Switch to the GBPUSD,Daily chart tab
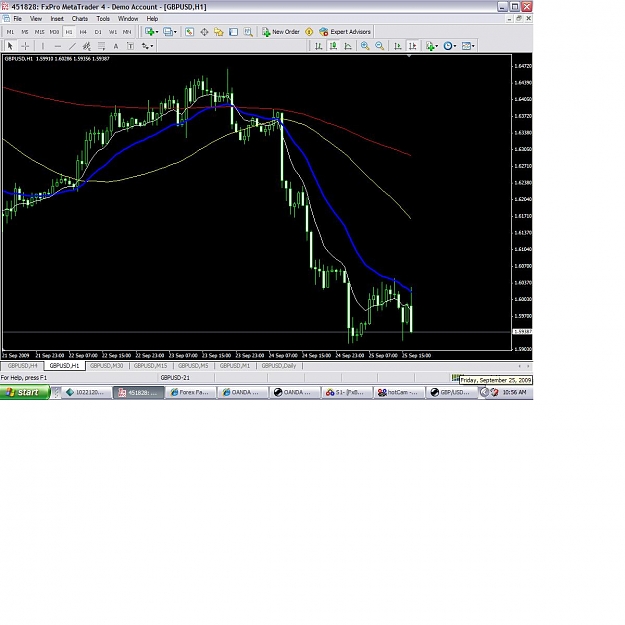The image size is (625, 625). tap(279, 366)
